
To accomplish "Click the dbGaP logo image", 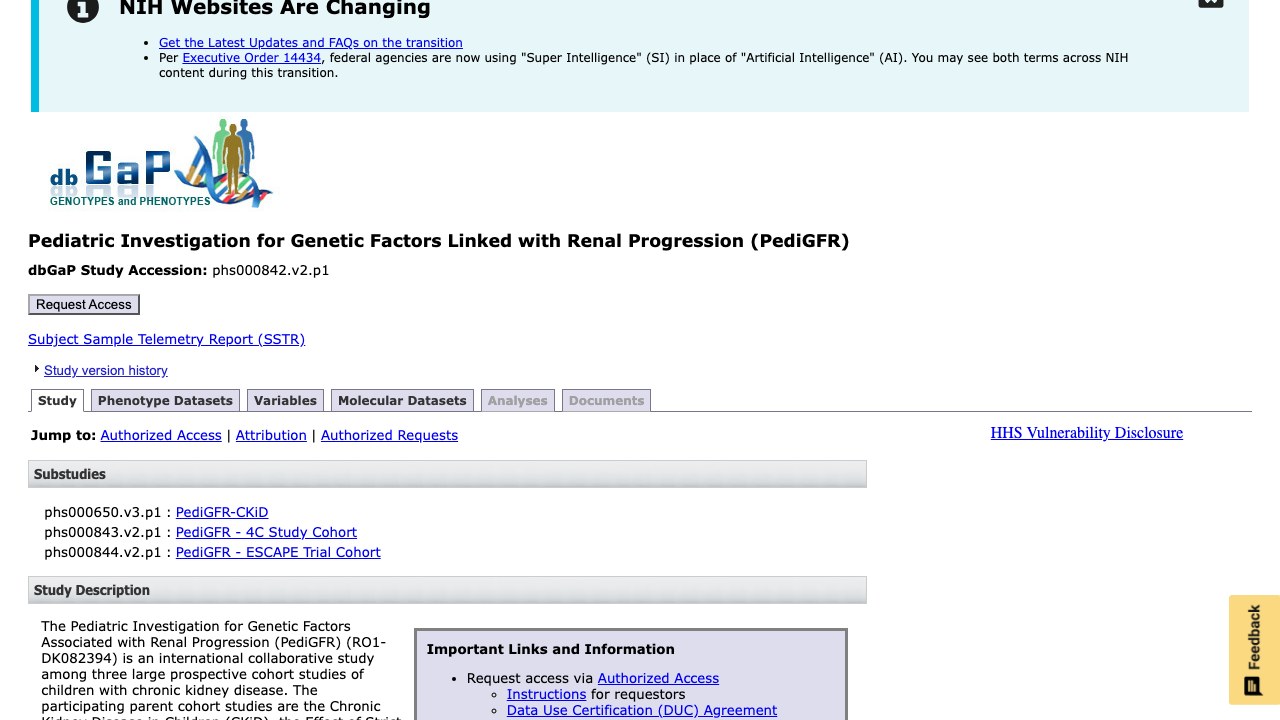I will 161,163.
